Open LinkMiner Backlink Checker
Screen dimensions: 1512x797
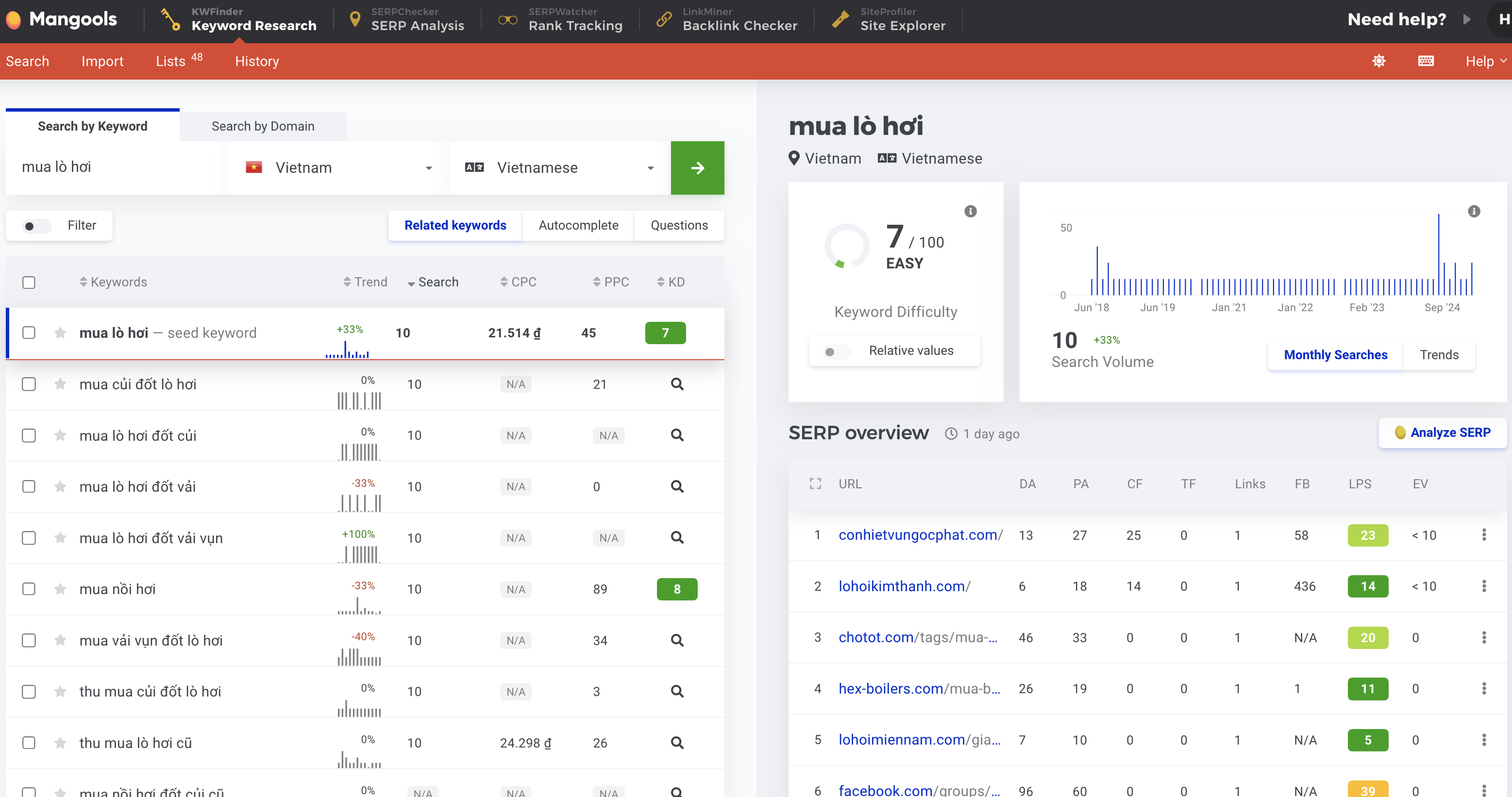[727, 19]
